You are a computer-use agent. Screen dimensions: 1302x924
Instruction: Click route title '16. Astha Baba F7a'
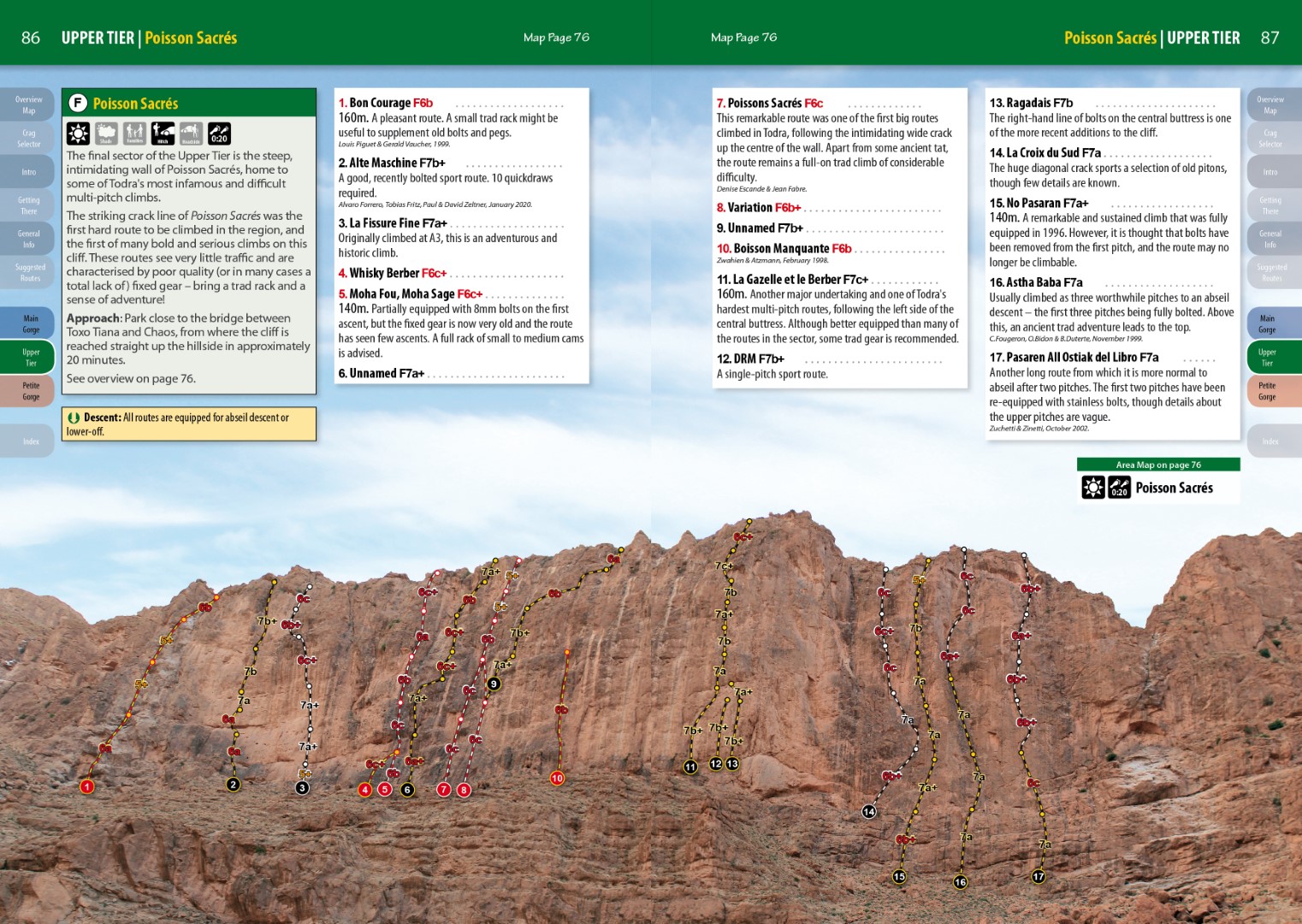click(1036, 282)
